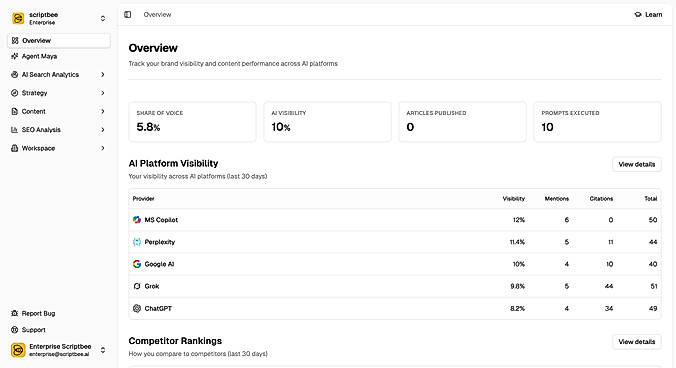Expand the SEO Analysis chevron
The height and width of the screenshot is (368, 676).
click(103, 130)
